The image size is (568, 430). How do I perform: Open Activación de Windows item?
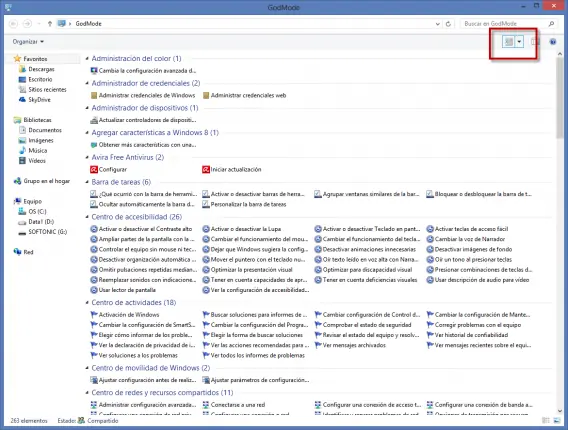point(125,314)
